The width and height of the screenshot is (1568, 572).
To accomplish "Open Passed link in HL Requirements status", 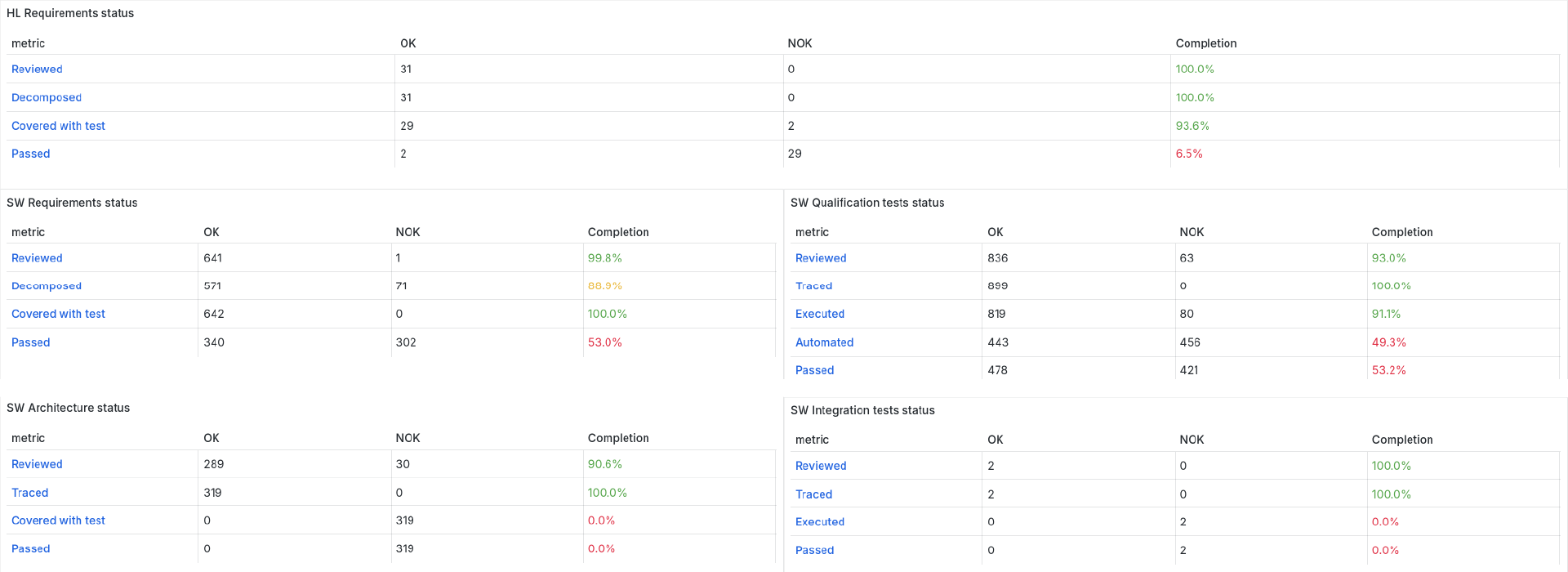I will point(31,154).
